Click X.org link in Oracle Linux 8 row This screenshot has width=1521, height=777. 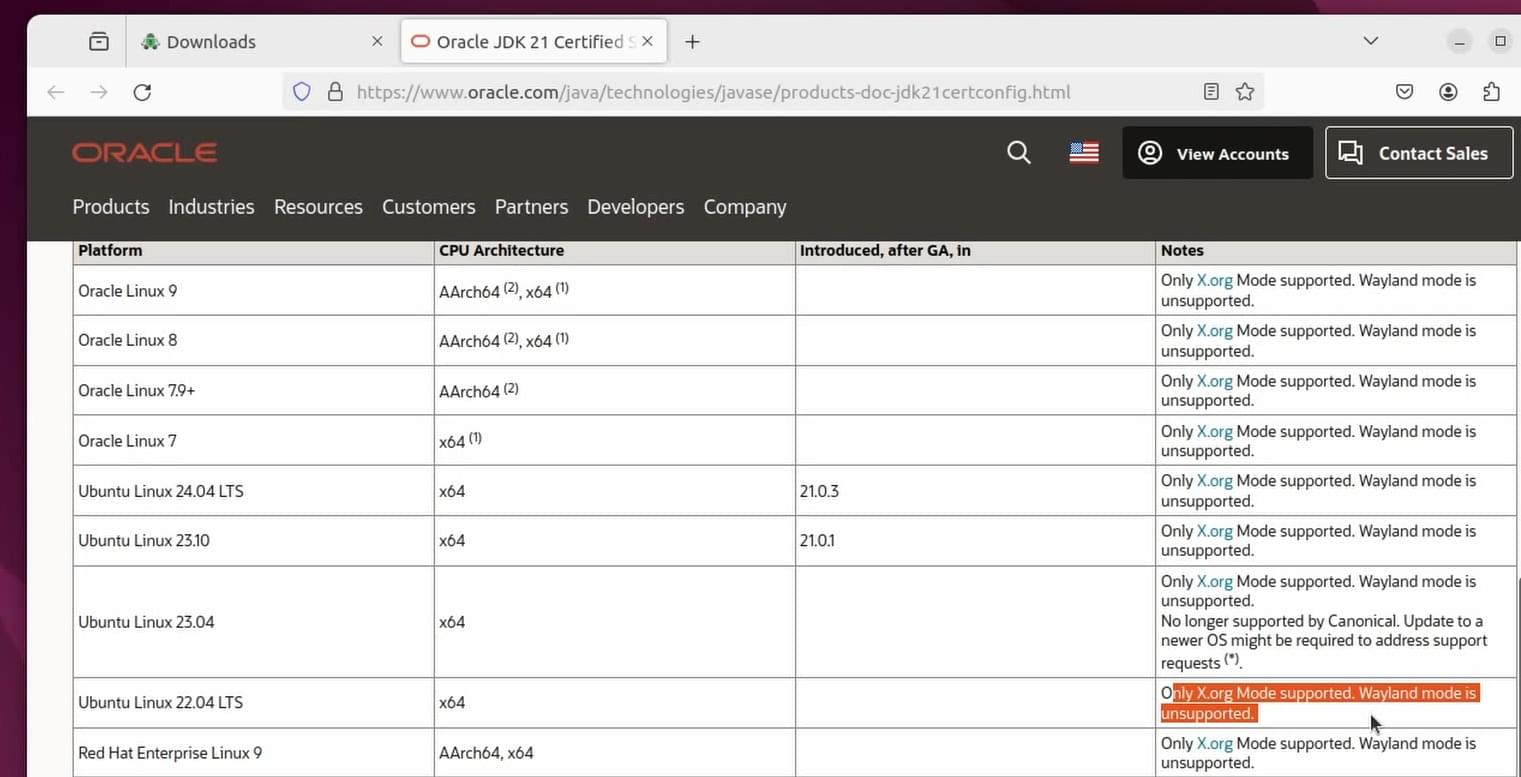tap(1214, 330)
